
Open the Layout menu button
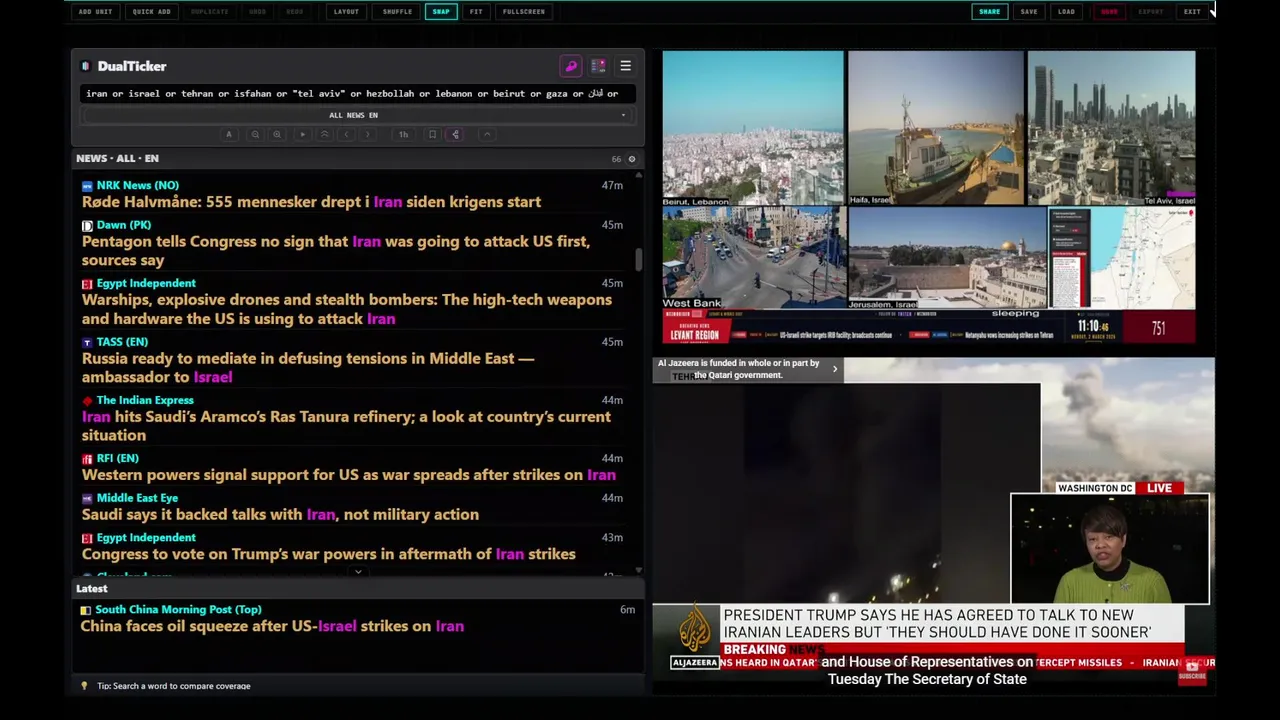click(x=346, y=12)
